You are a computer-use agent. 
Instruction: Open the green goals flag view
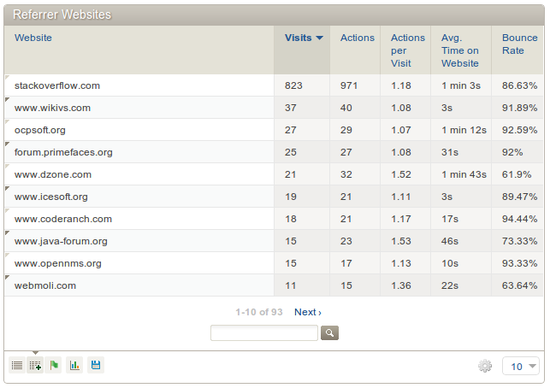pos(54,365)
